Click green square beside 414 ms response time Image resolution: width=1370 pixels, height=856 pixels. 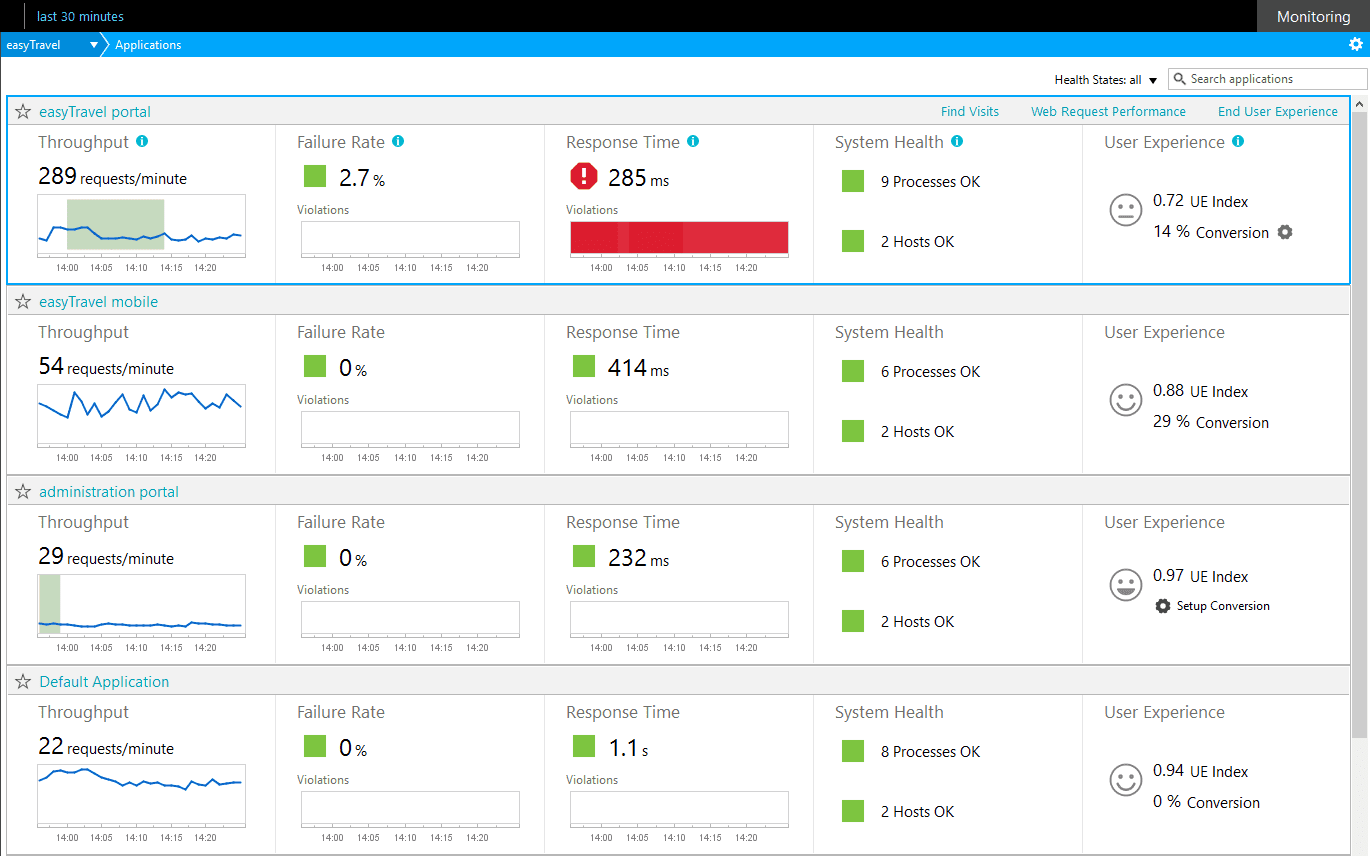(x=584, y=366)
